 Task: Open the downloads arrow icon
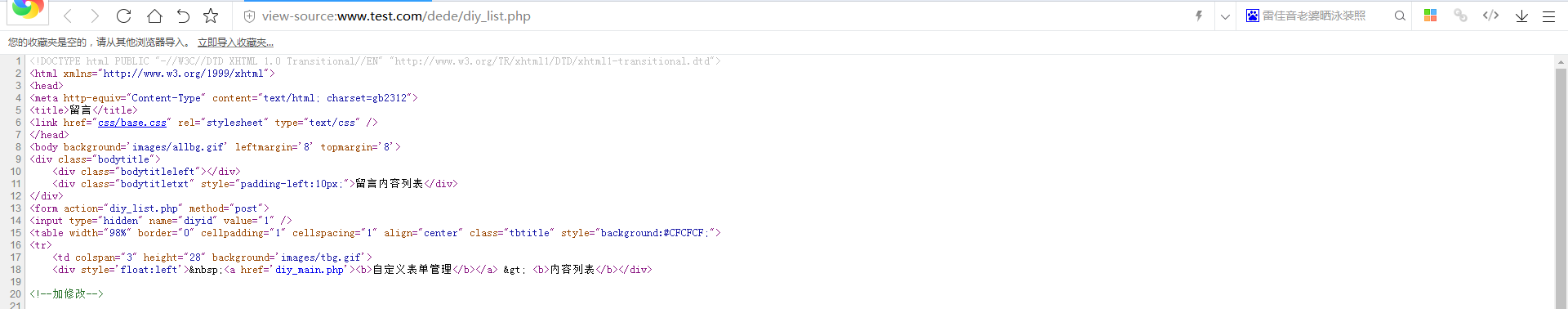point(1521,16)
